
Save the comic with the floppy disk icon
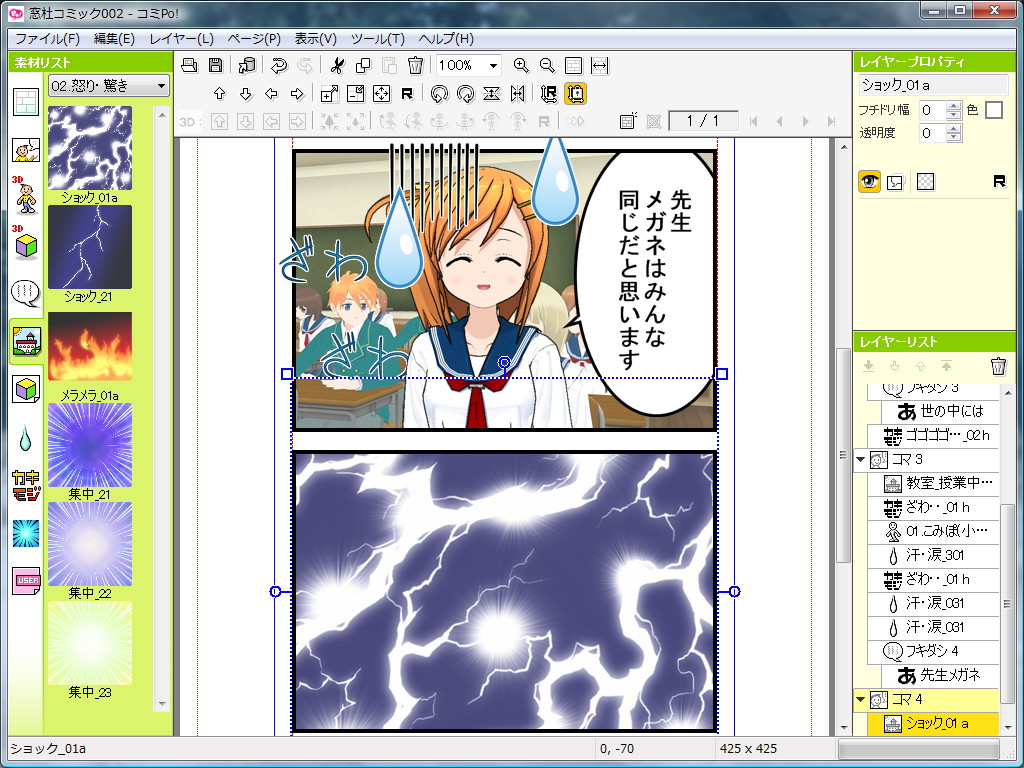pos(216,65)
